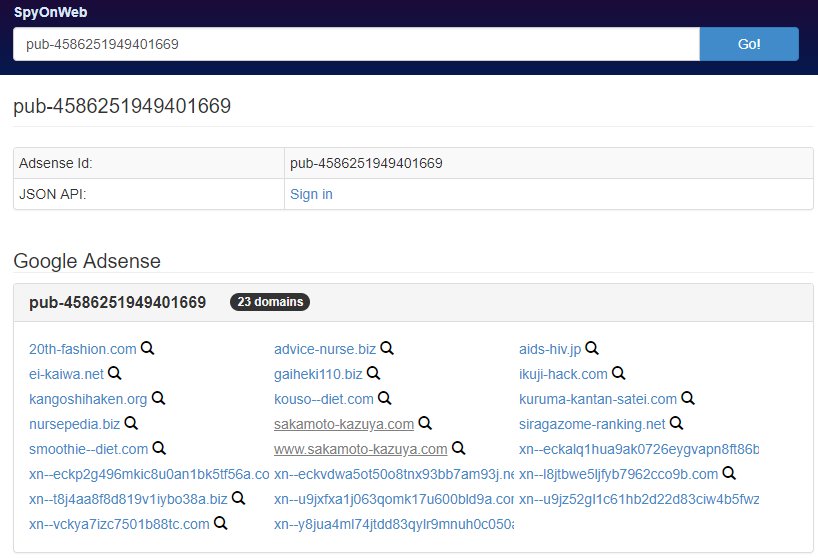Click magnifier icon next to ikuji-hack.com
The height and width of the screenshot is (558, 818).
[x=619, y=373]
